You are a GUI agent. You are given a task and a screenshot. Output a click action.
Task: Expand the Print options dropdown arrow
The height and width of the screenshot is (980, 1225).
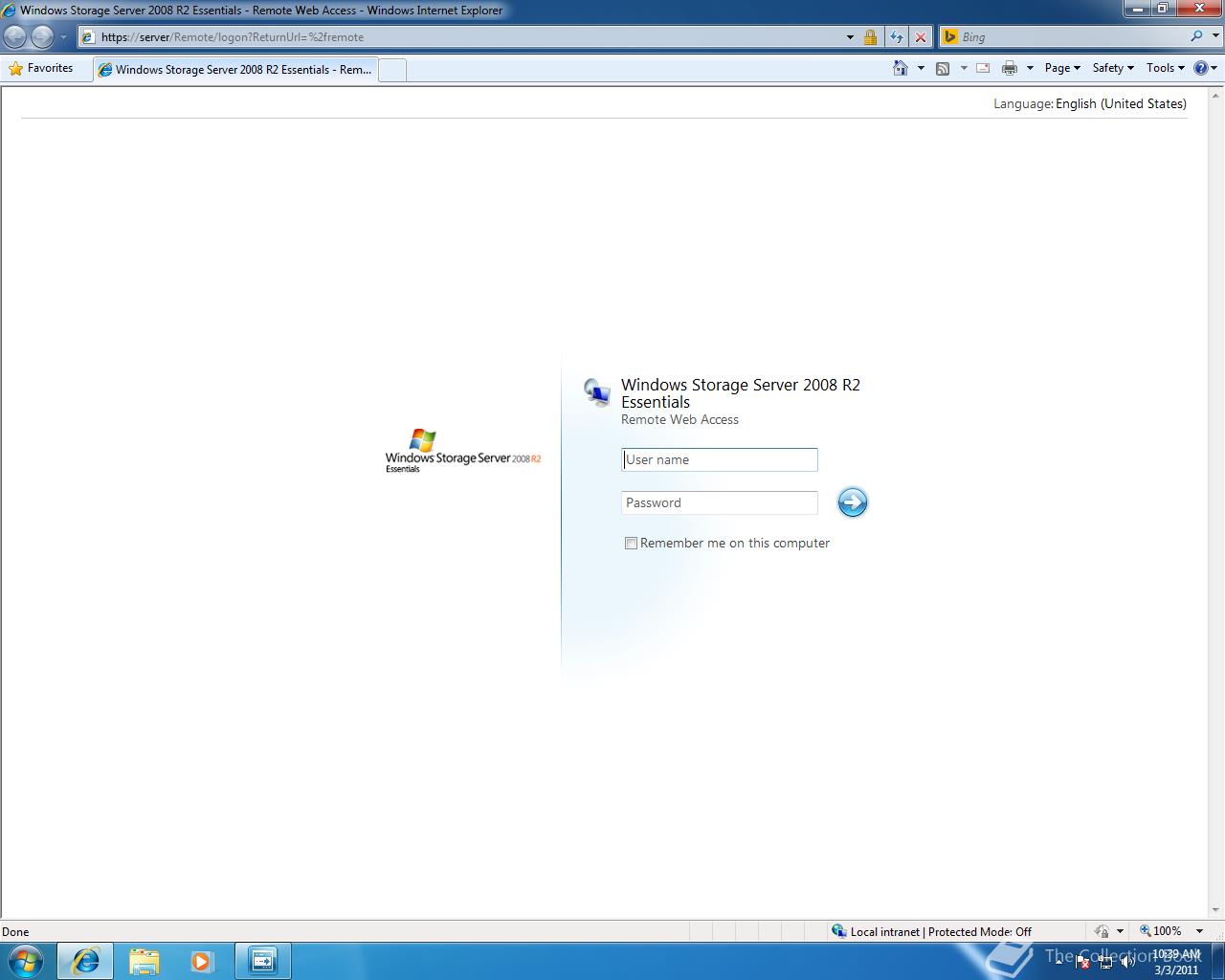pyautogui.click(x=1030, y=68)
